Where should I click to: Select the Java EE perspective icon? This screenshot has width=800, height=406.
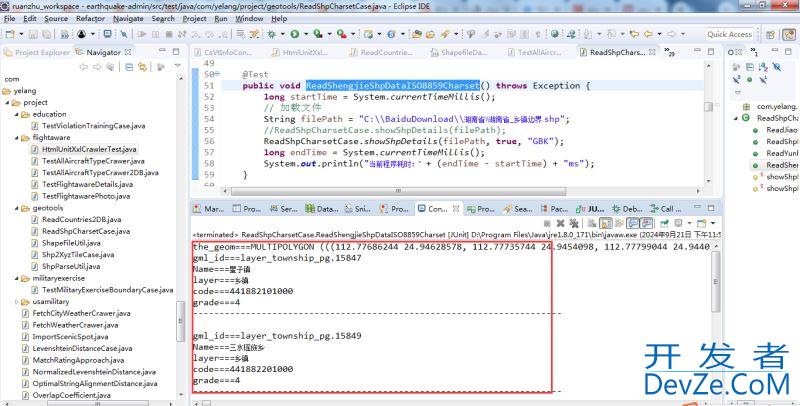click(788, 35)
